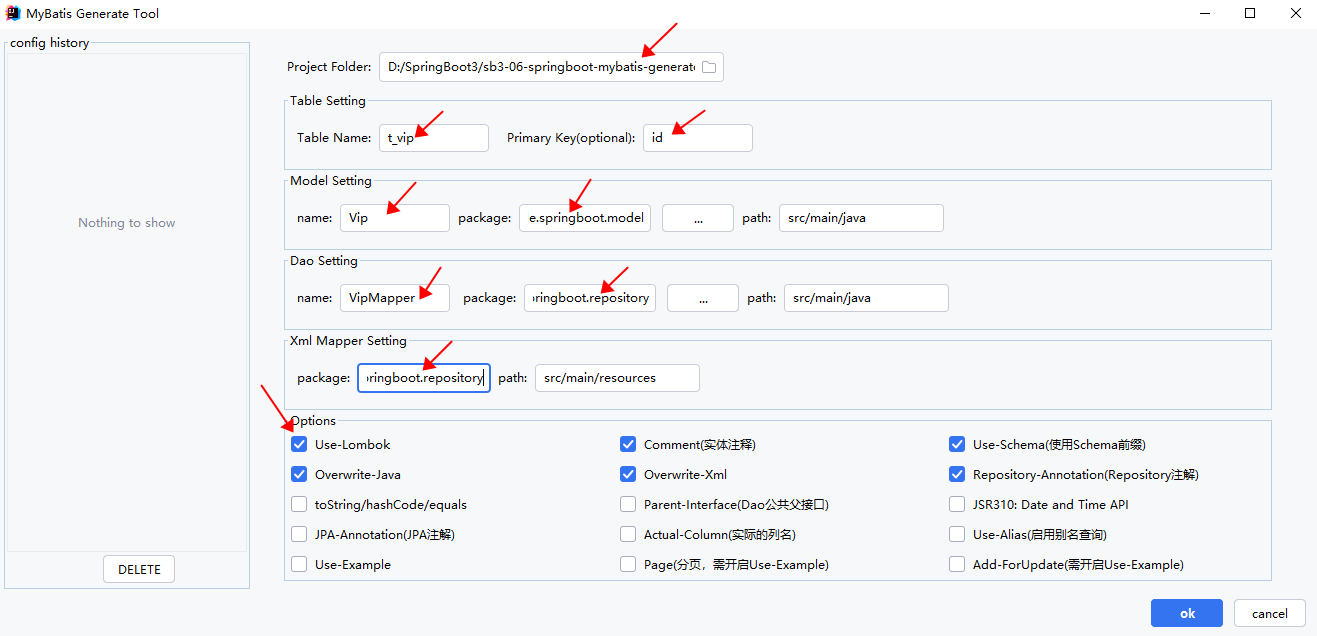
Task: Check the Use-Alias option
Action: click(x=957, y=534)
